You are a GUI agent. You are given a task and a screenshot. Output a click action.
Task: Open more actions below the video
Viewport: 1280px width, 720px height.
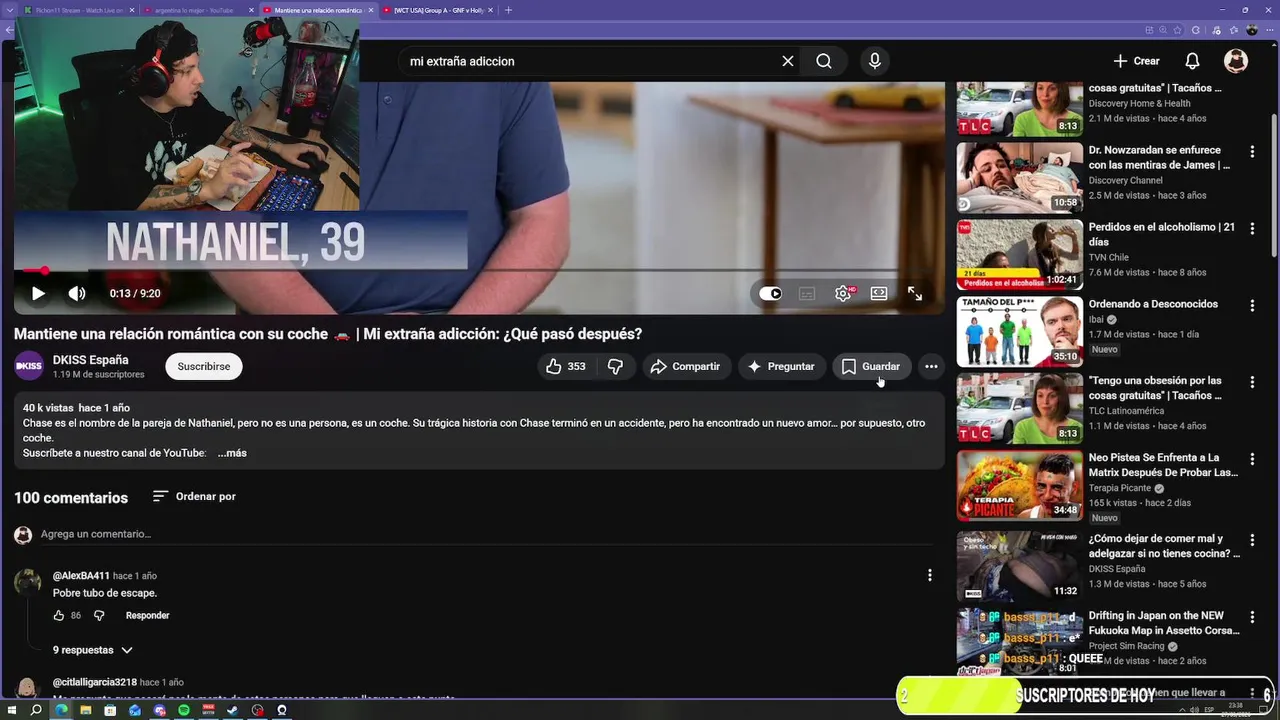(931, 366)
